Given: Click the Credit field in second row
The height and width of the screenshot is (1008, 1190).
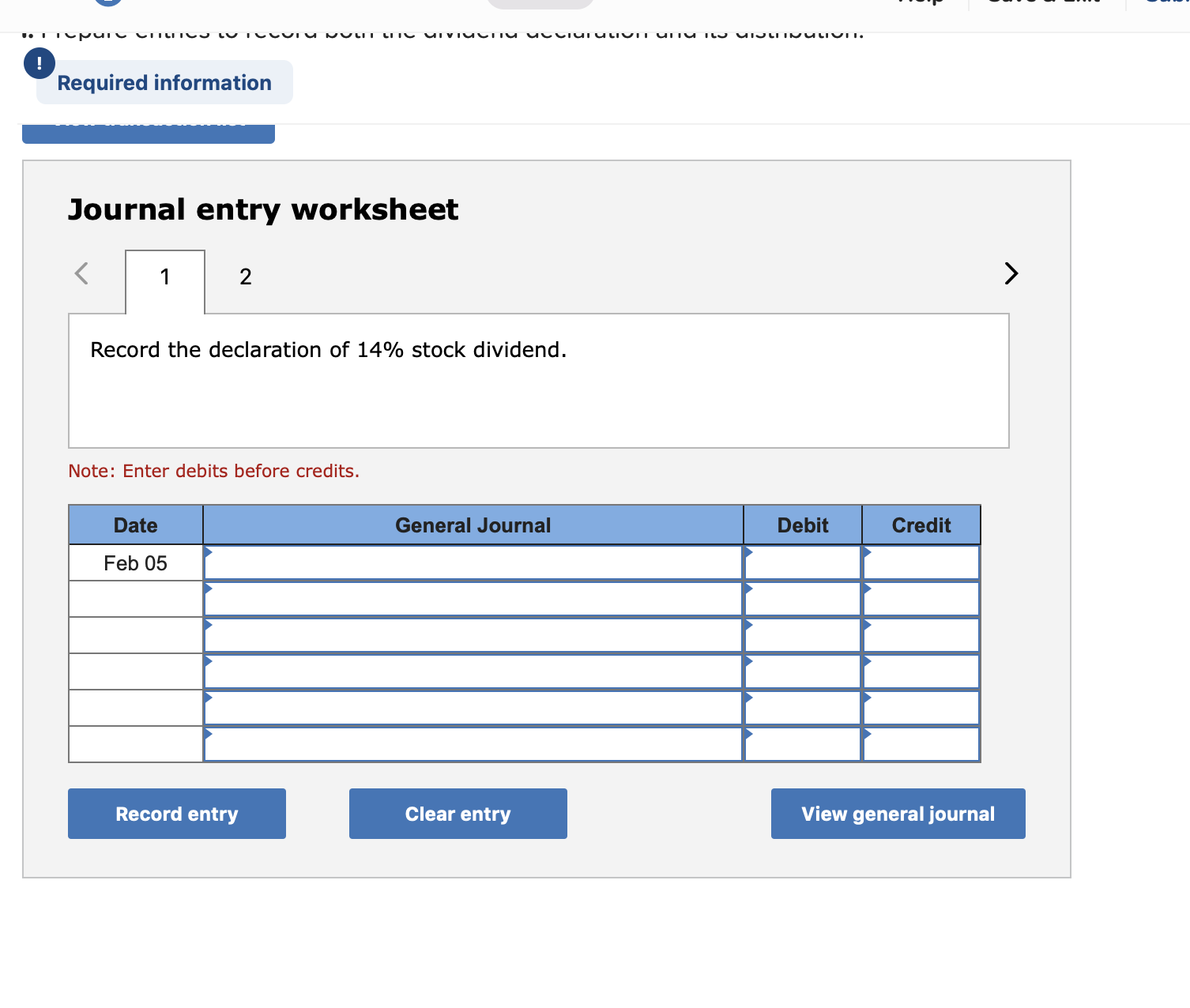Looking at the screenshot, I should tap(921, 600).
